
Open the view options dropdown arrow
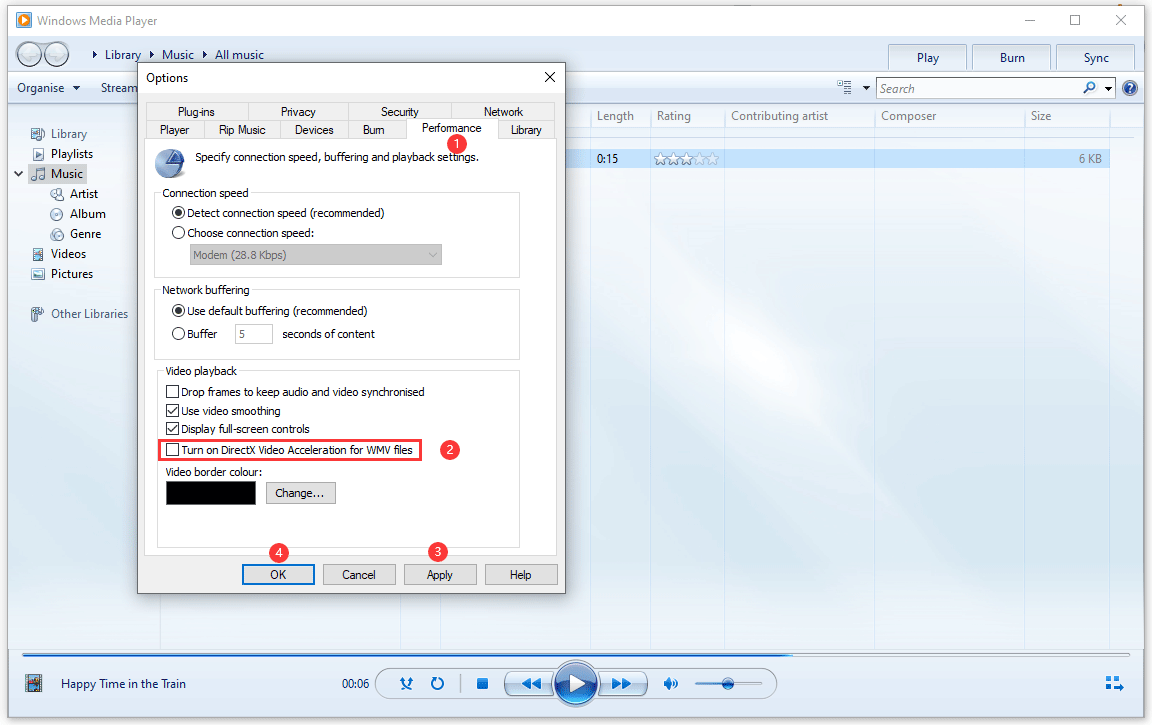point(866,88)
